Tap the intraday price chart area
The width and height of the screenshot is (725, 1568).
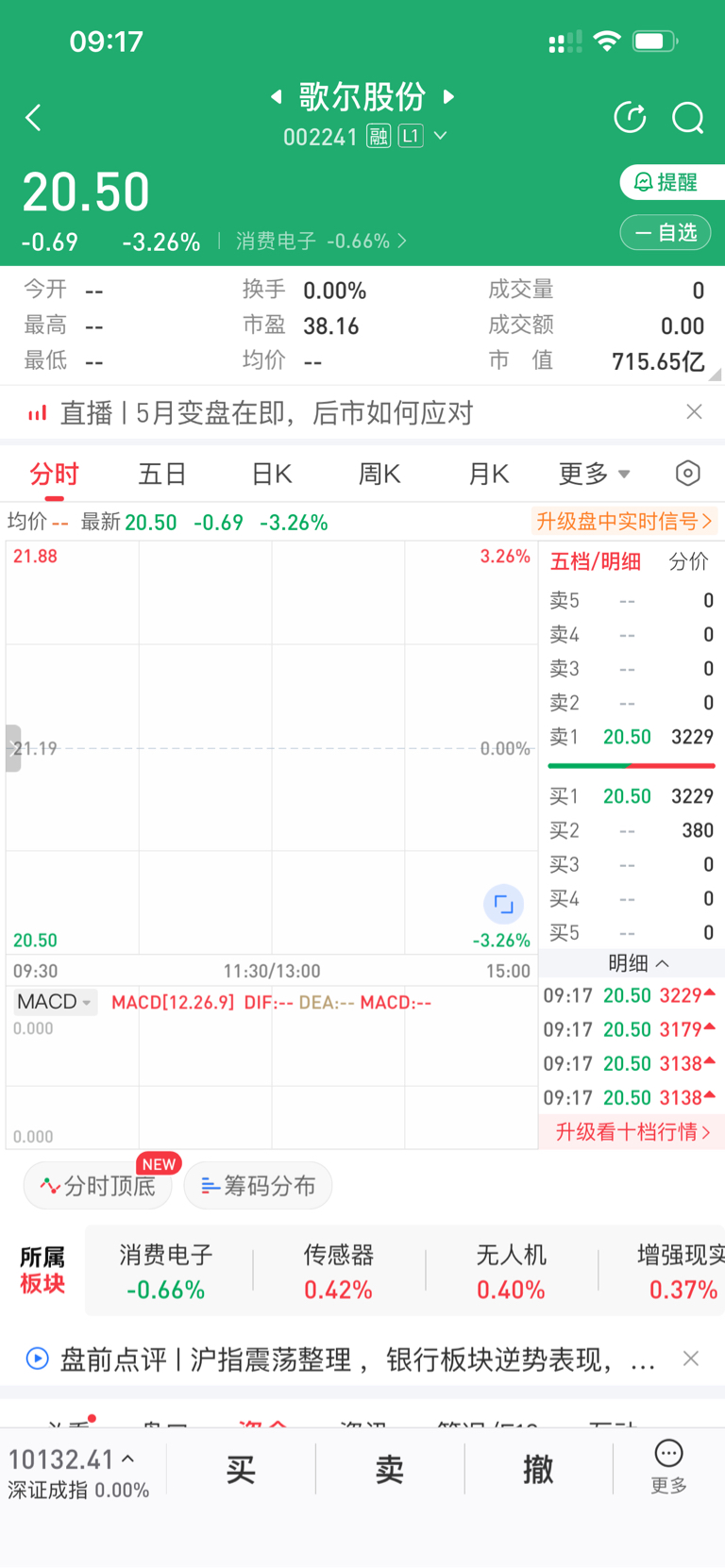272,748
